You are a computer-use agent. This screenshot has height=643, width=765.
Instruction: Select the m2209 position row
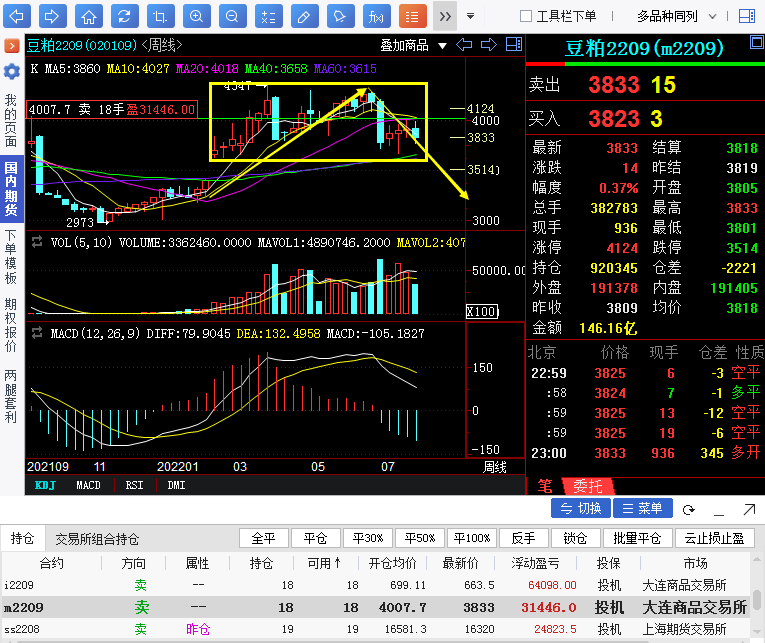click(380, 607)
